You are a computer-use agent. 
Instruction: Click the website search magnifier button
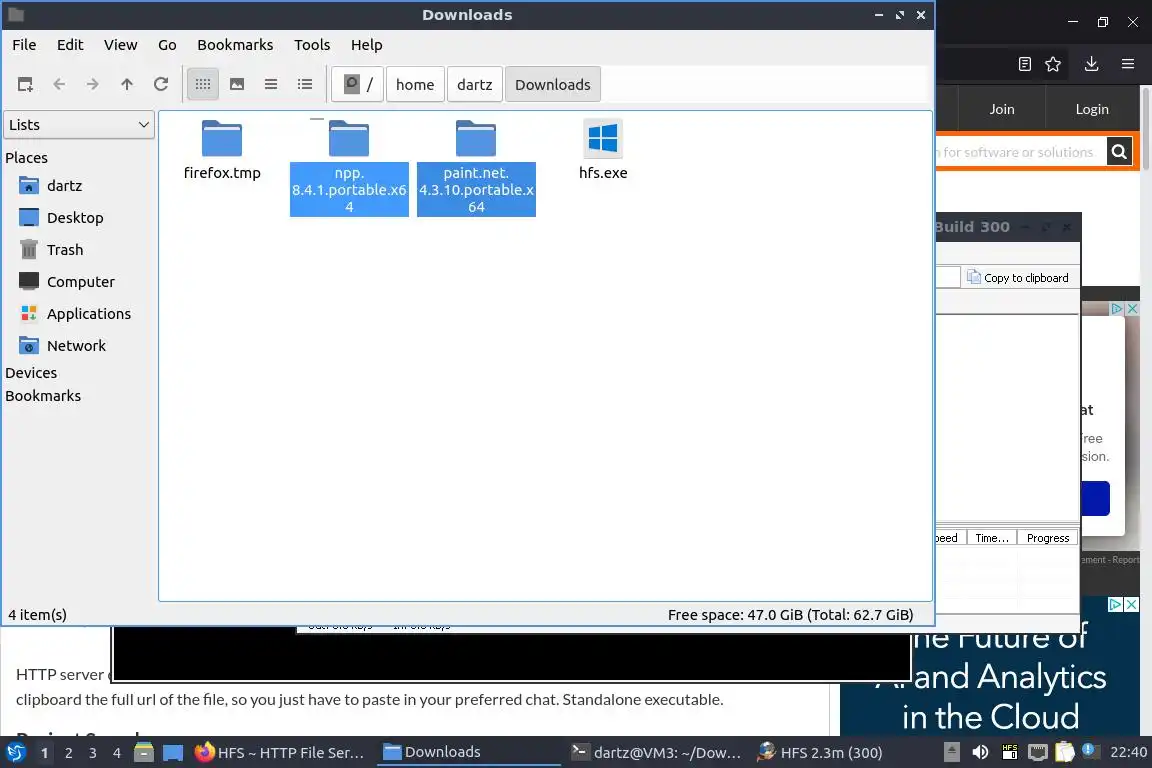click(1119, 152)
